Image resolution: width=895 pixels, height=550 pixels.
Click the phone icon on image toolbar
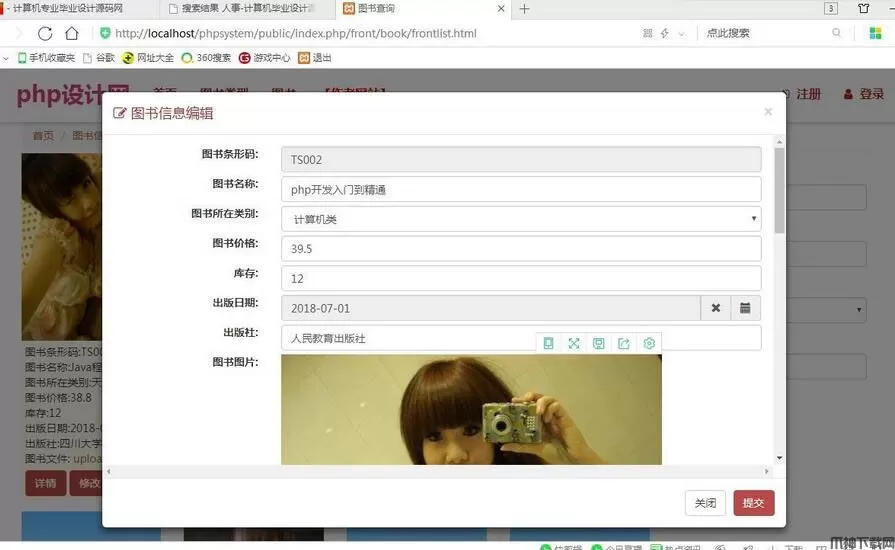[548, 343]
